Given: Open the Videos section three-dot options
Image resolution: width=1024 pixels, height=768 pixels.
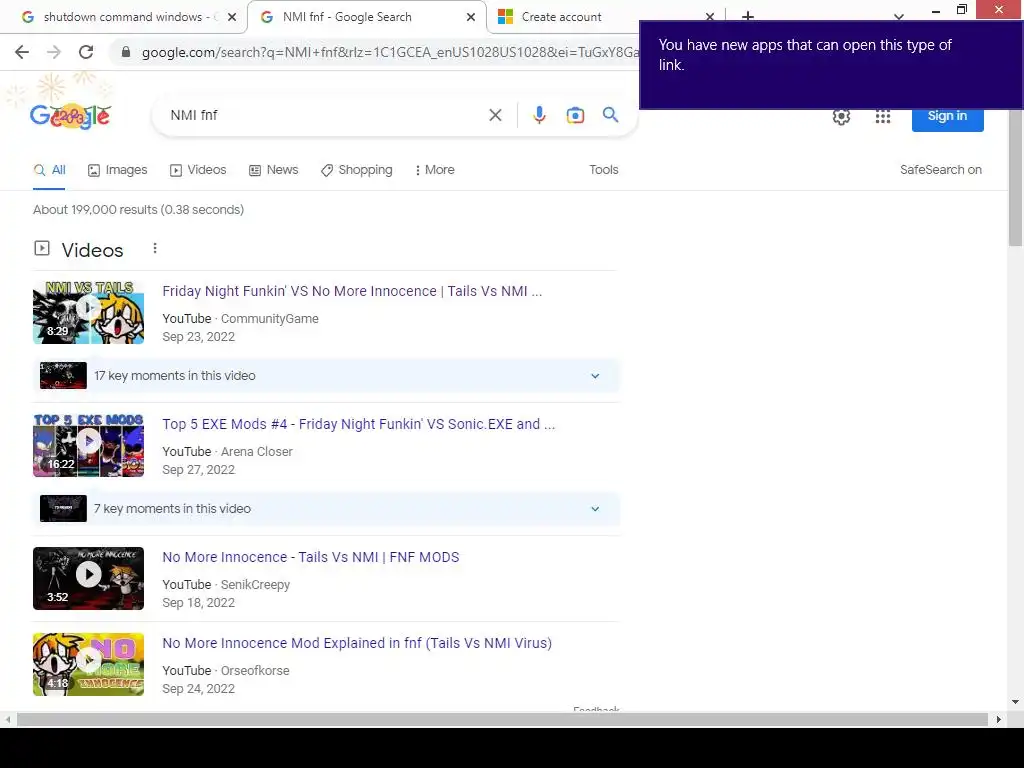Looking at the screenshot, I should point(155,248).
